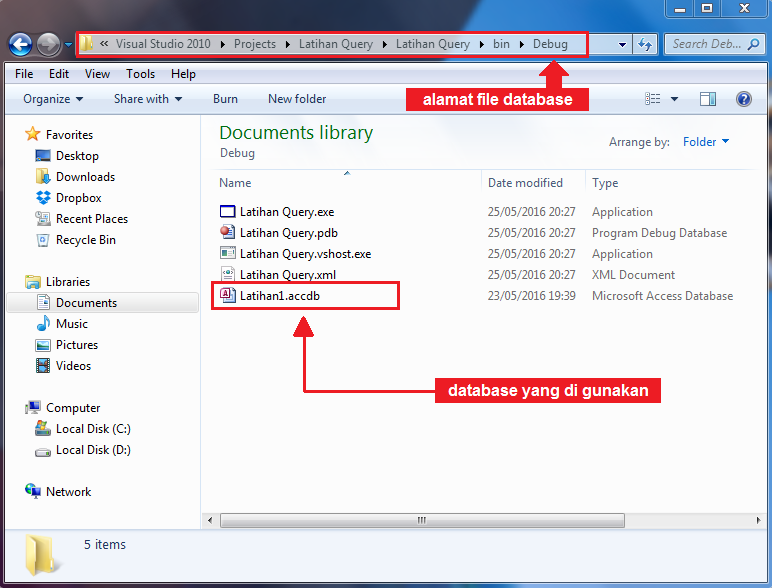
Task: Open the Edit menu
Action: tap(59, 74)
